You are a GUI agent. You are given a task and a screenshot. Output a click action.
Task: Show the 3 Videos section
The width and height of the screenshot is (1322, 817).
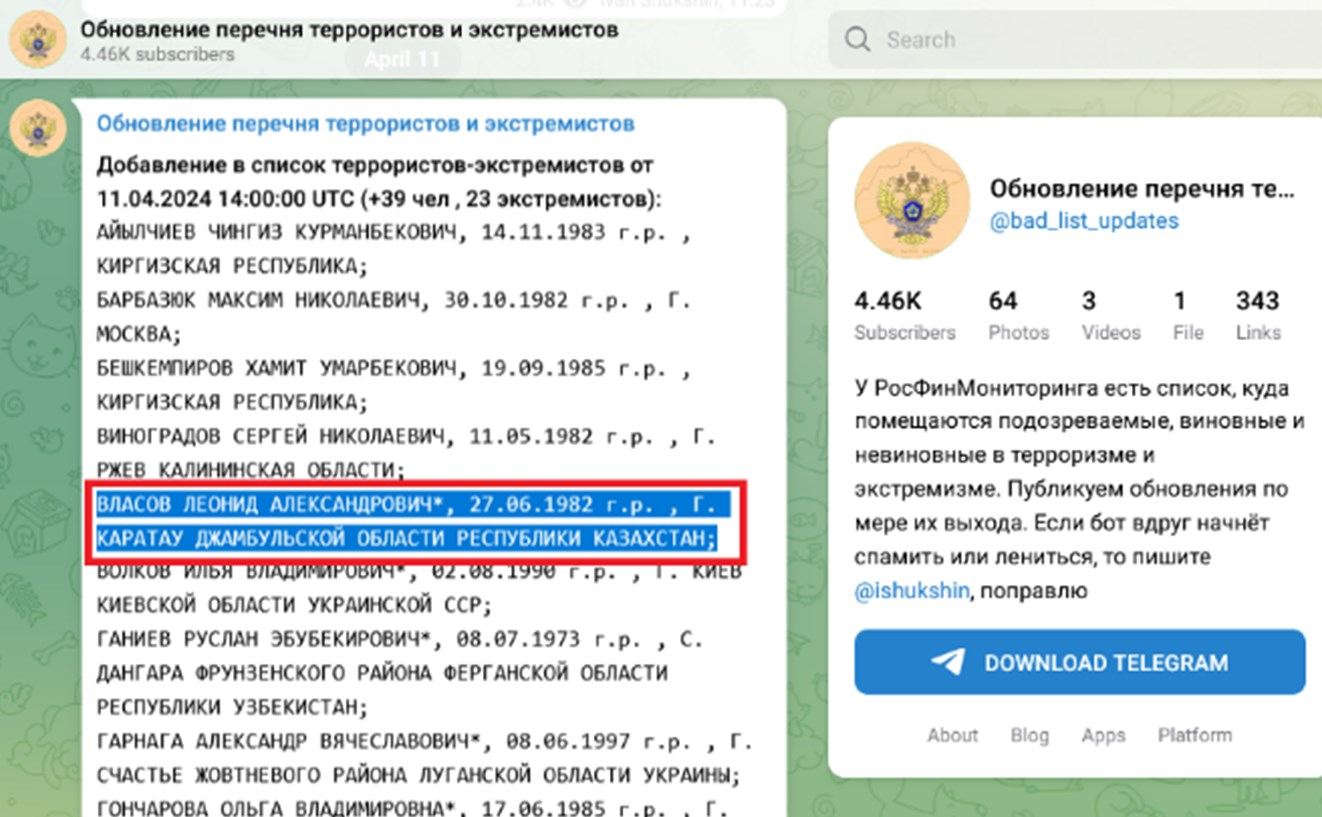coord(1110,316)
